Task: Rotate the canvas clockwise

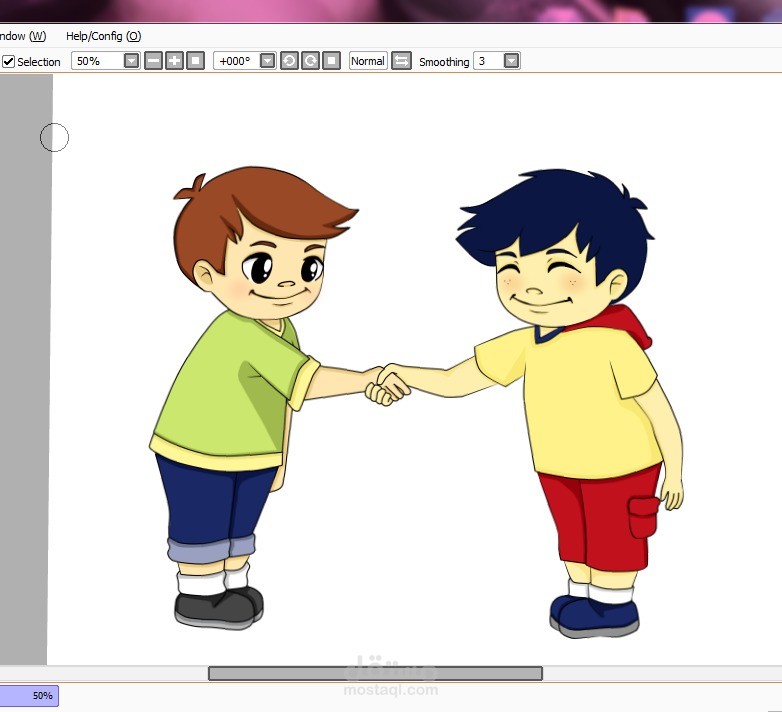Action: point(310,61)
